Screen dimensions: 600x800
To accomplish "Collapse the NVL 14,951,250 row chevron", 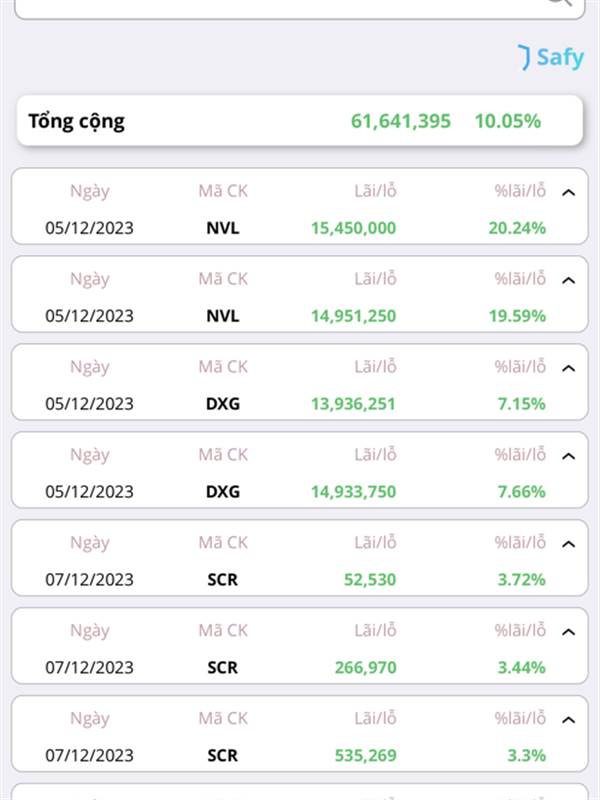I will click(568, 280).
